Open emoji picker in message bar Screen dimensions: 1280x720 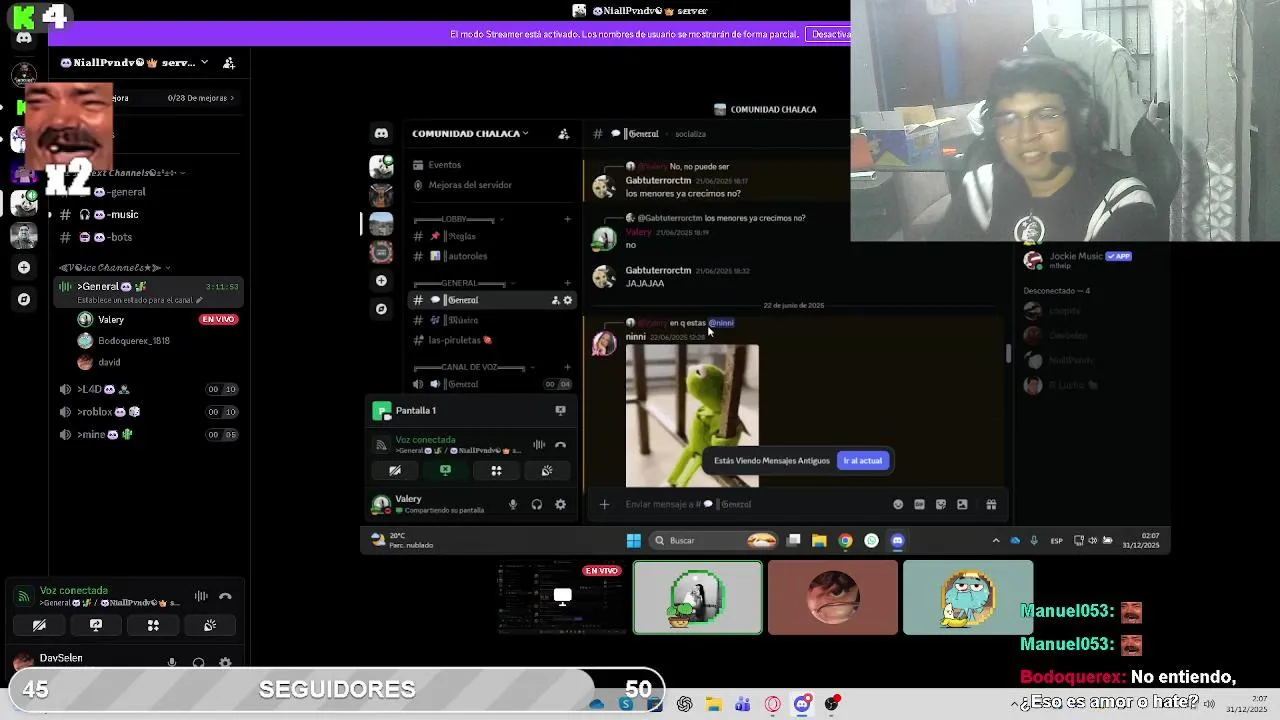[x=898, y=504]
